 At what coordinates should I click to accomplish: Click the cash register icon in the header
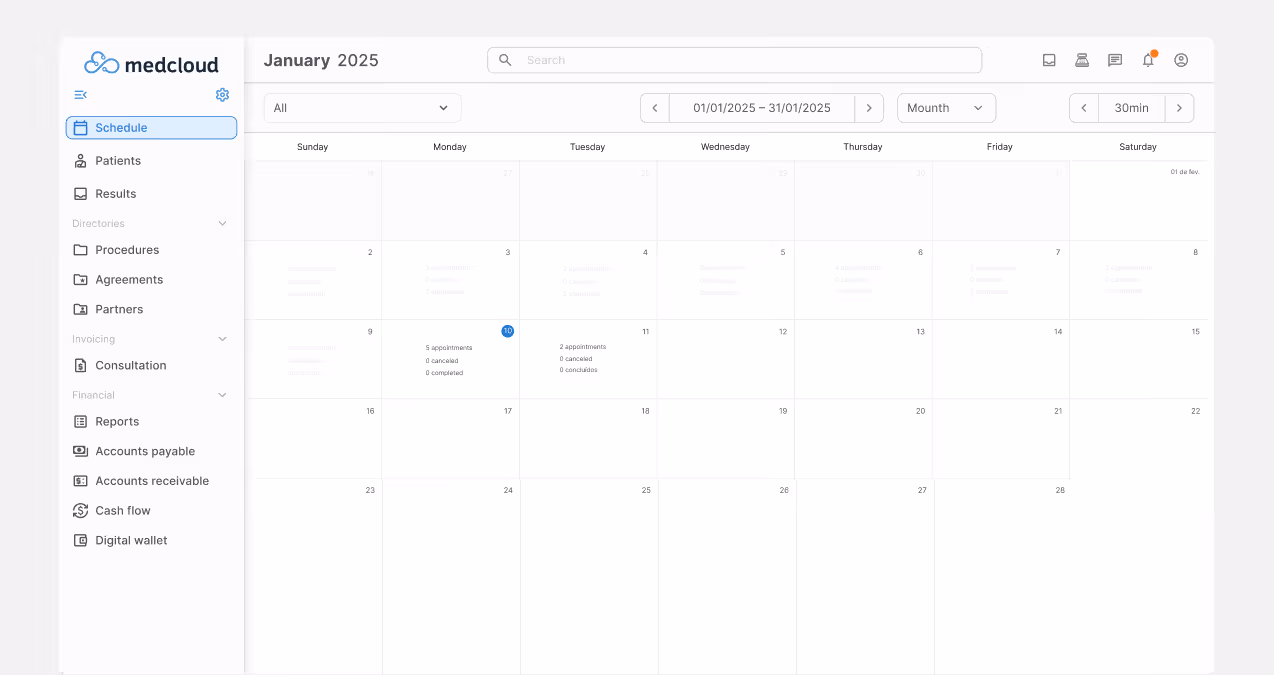[x=1081, y=60]
